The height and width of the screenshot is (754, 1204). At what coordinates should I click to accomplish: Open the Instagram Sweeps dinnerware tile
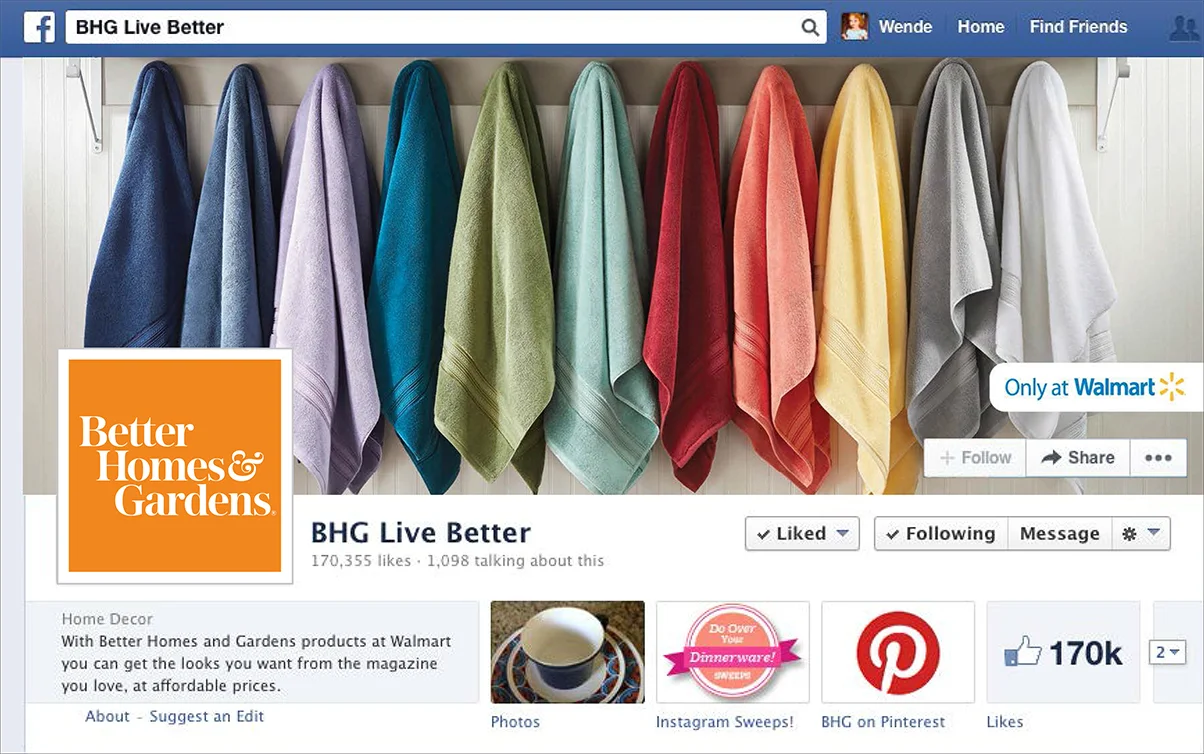click(732, 652)
